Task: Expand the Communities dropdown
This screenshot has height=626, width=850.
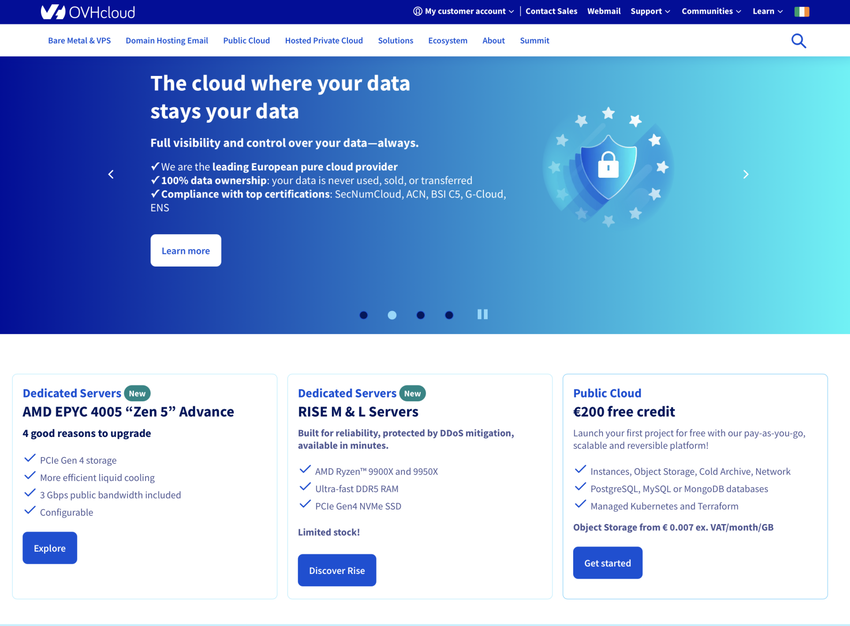Action: pos(711,12)
